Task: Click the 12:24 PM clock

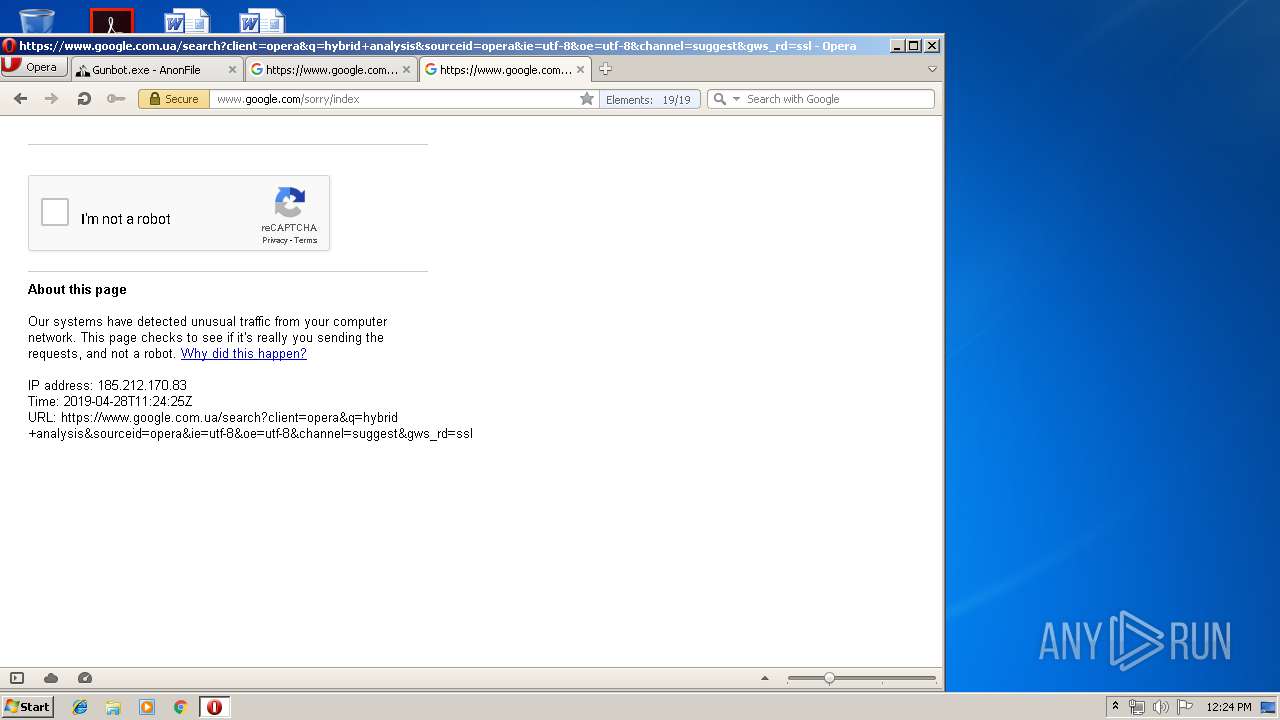Action: 1228,707
